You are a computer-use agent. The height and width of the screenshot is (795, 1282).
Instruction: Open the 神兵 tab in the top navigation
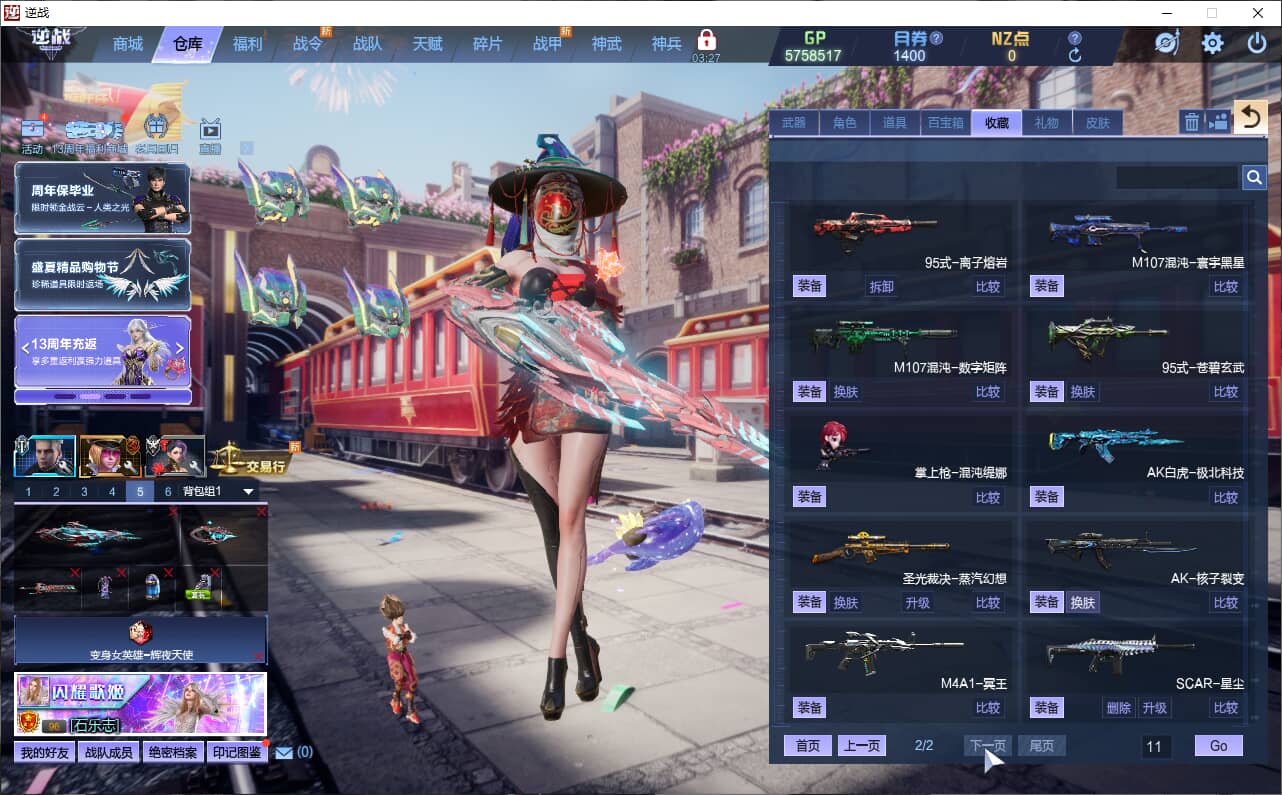click(x=666, y=44)
